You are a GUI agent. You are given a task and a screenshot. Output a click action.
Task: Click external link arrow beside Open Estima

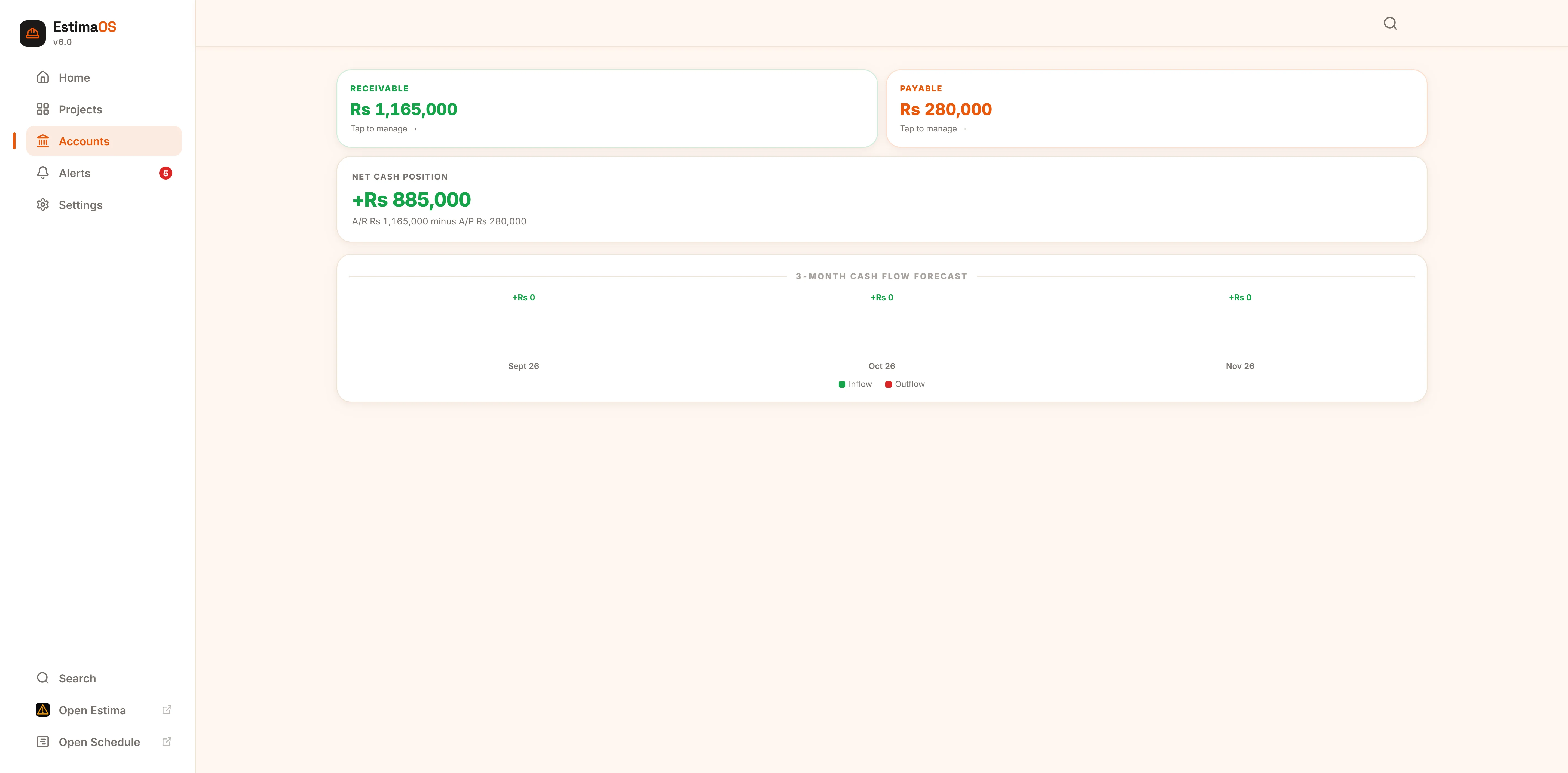tap(167, 710)
